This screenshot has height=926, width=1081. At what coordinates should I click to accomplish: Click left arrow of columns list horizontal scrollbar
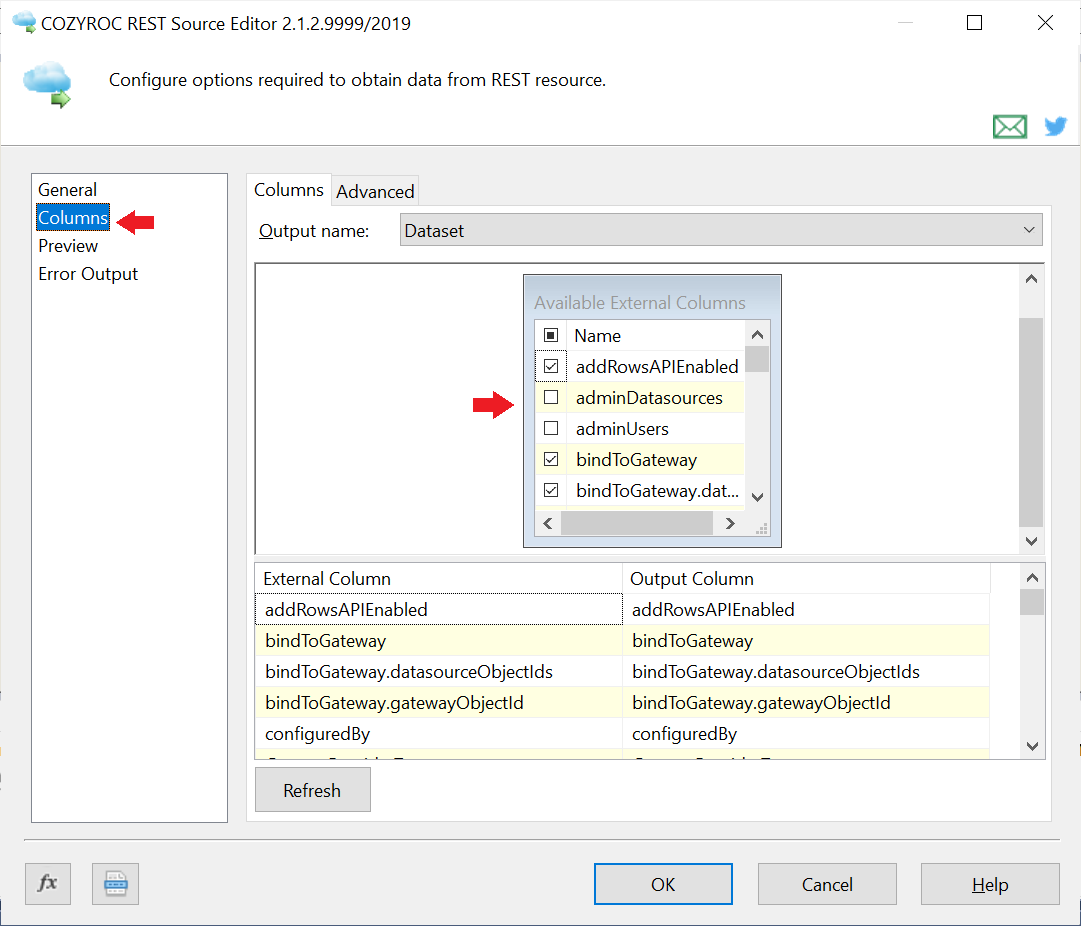[x=548, y=523]
